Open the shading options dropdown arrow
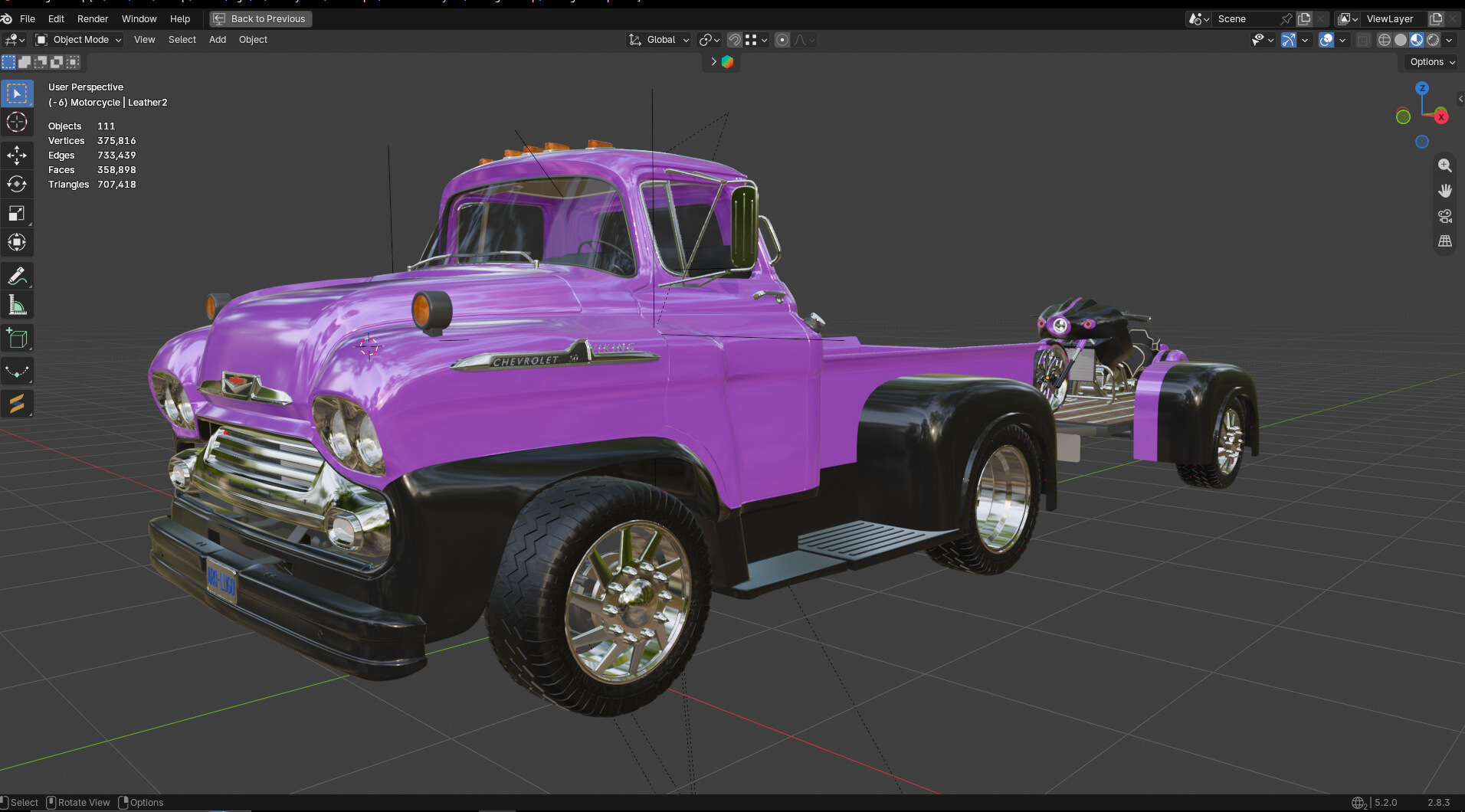Viewport: 1465px width, 812px height. (1449, 40)
